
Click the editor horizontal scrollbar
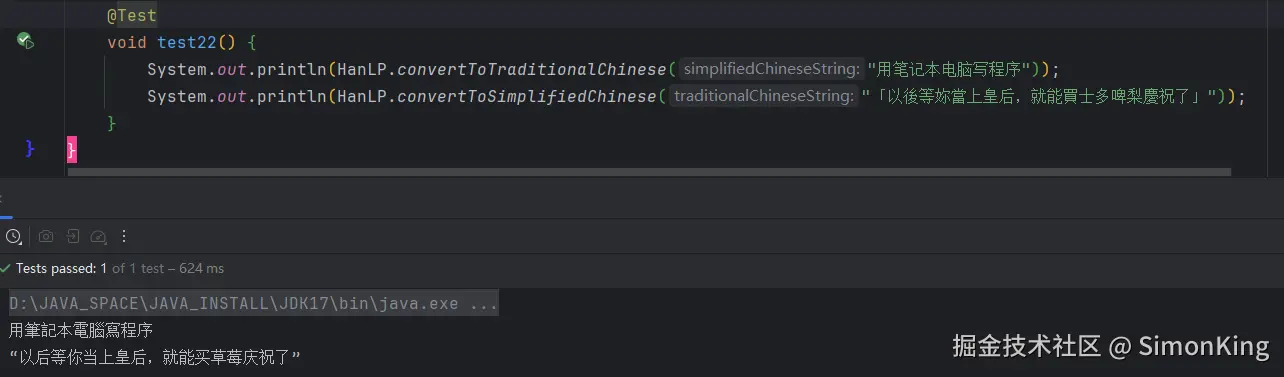coord(648,172)
